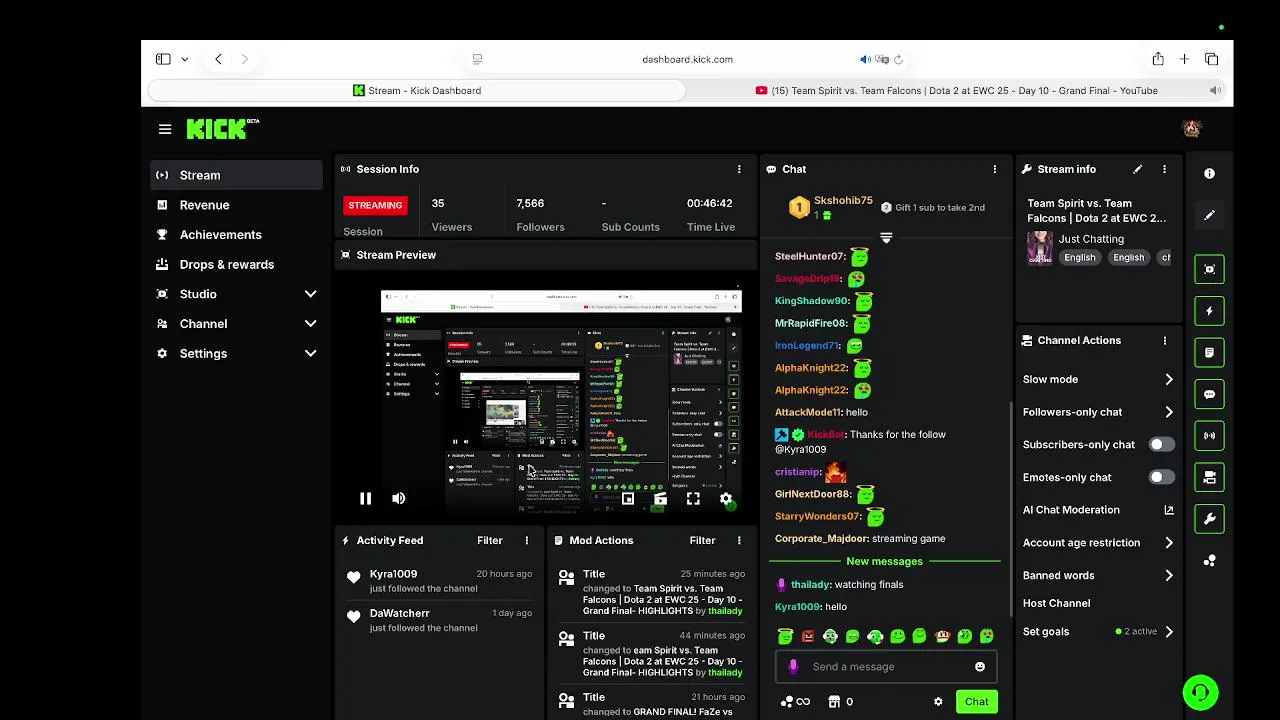Open Activity Feed three-dot menu
The image size is (1280, 720).
click(x=527, y=540)
